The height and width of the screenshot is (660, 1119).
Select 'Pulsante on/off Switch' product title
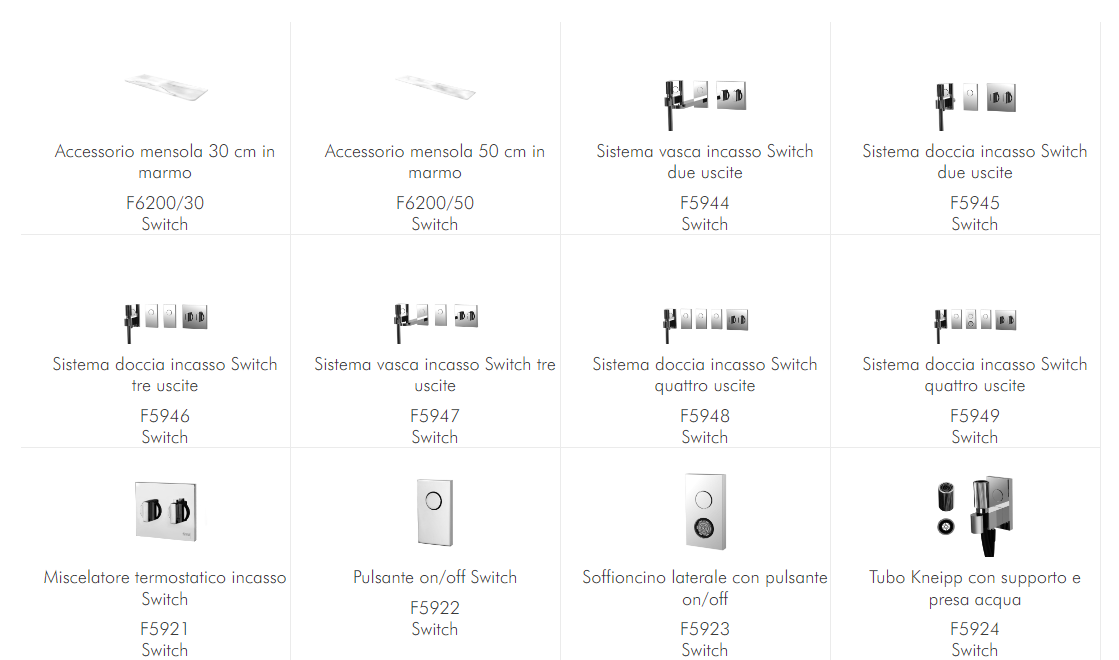coord(435,577)
